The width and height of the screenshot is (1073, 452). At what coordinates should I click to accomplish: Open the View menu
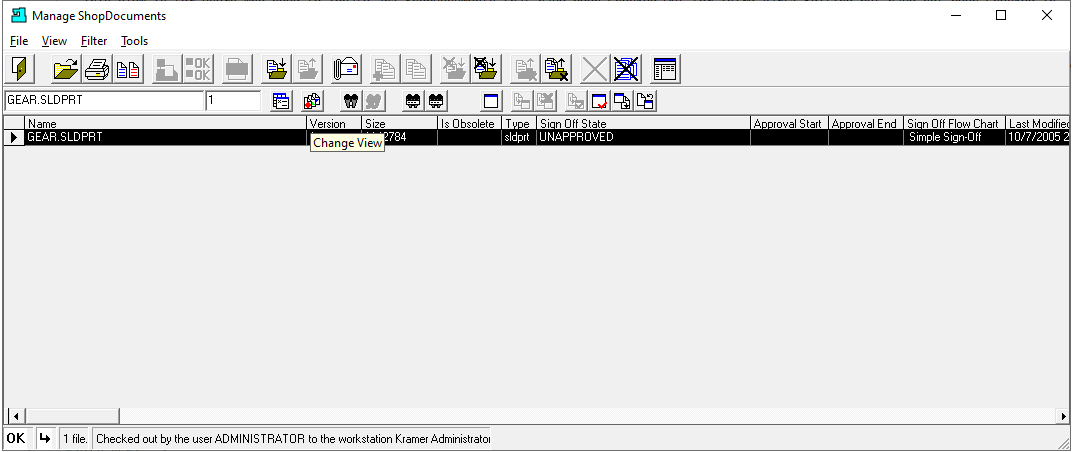54,41
